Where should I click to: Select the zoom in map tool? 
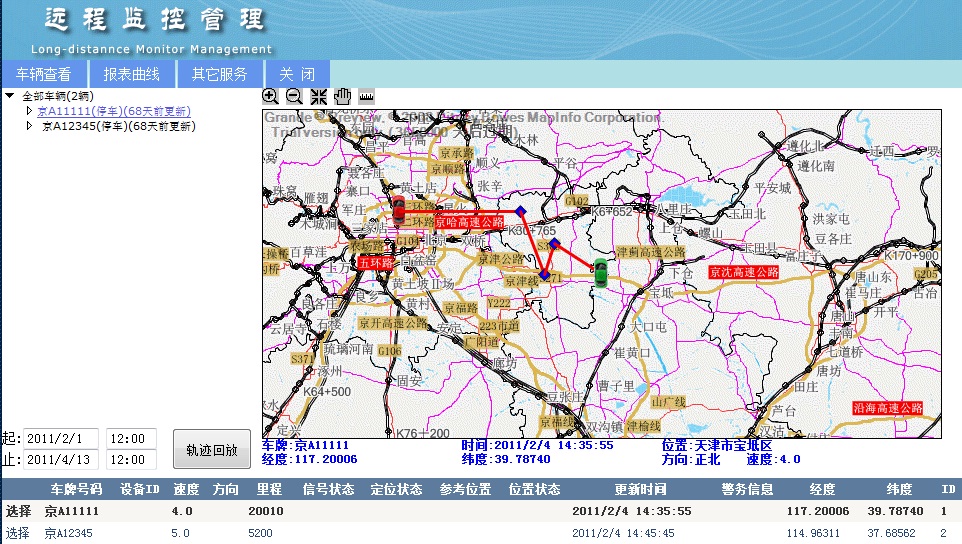coord(270,96)
